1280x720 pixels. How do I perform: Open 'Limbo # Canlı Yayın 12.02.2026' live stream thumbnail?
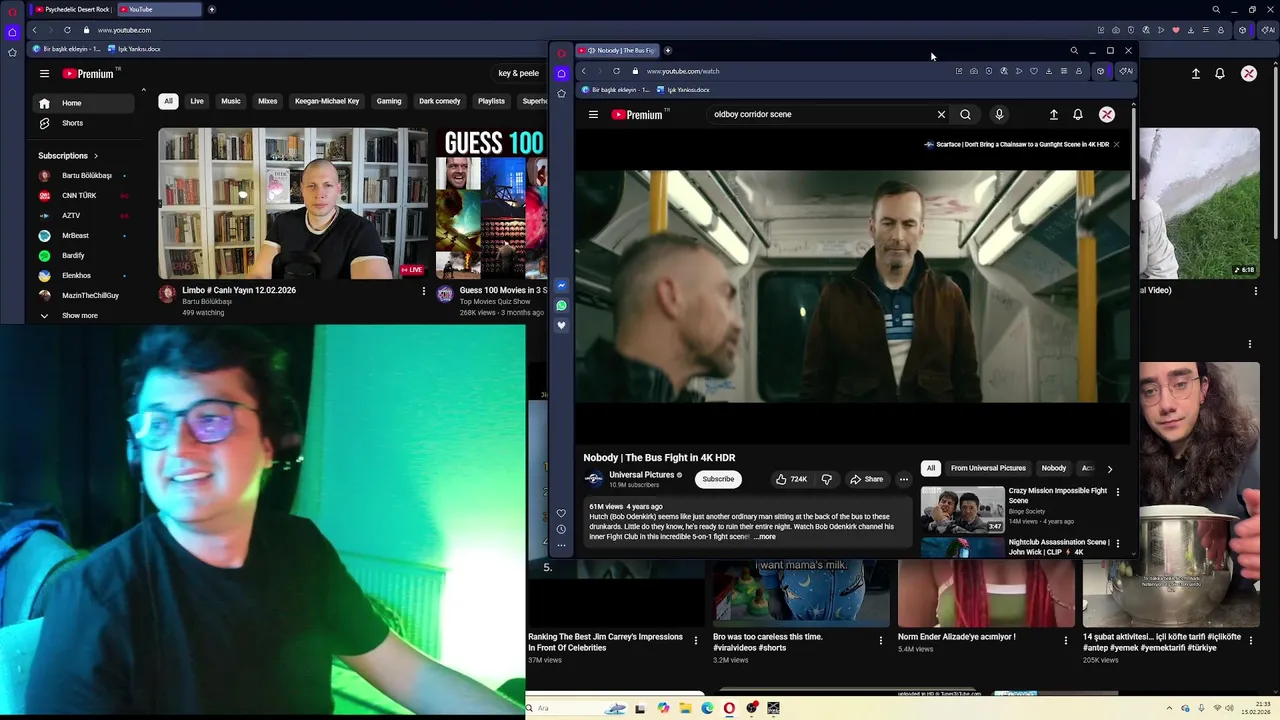point(292,203)
